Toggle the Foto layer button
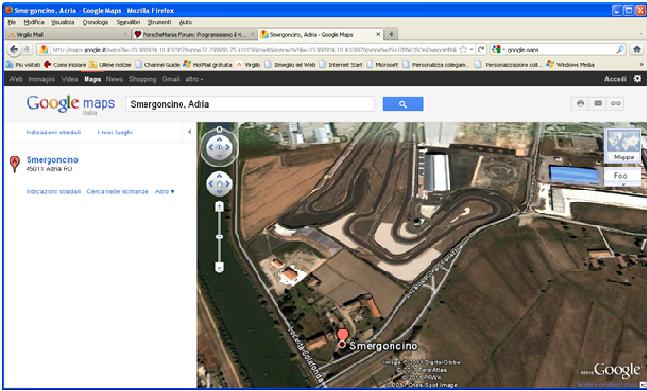 pyautogui.click(x=621, y=176)
